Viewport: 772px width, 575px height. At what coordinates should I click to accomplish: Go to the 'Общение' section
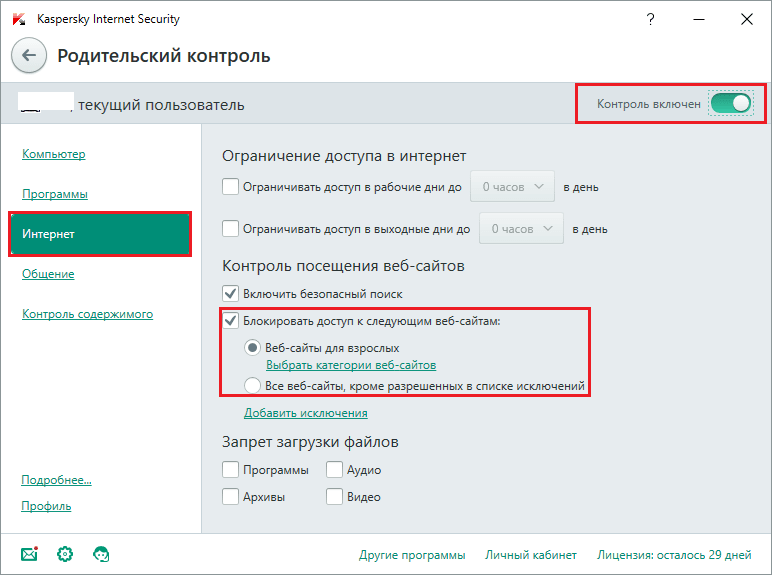(48, 274)
